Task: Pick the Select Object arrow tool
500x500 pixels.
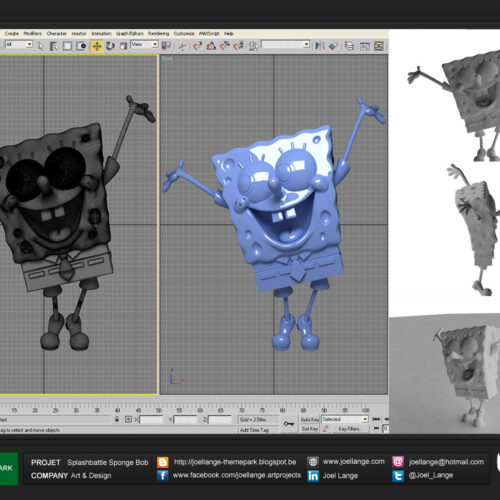Action: (x=41, y=46)
